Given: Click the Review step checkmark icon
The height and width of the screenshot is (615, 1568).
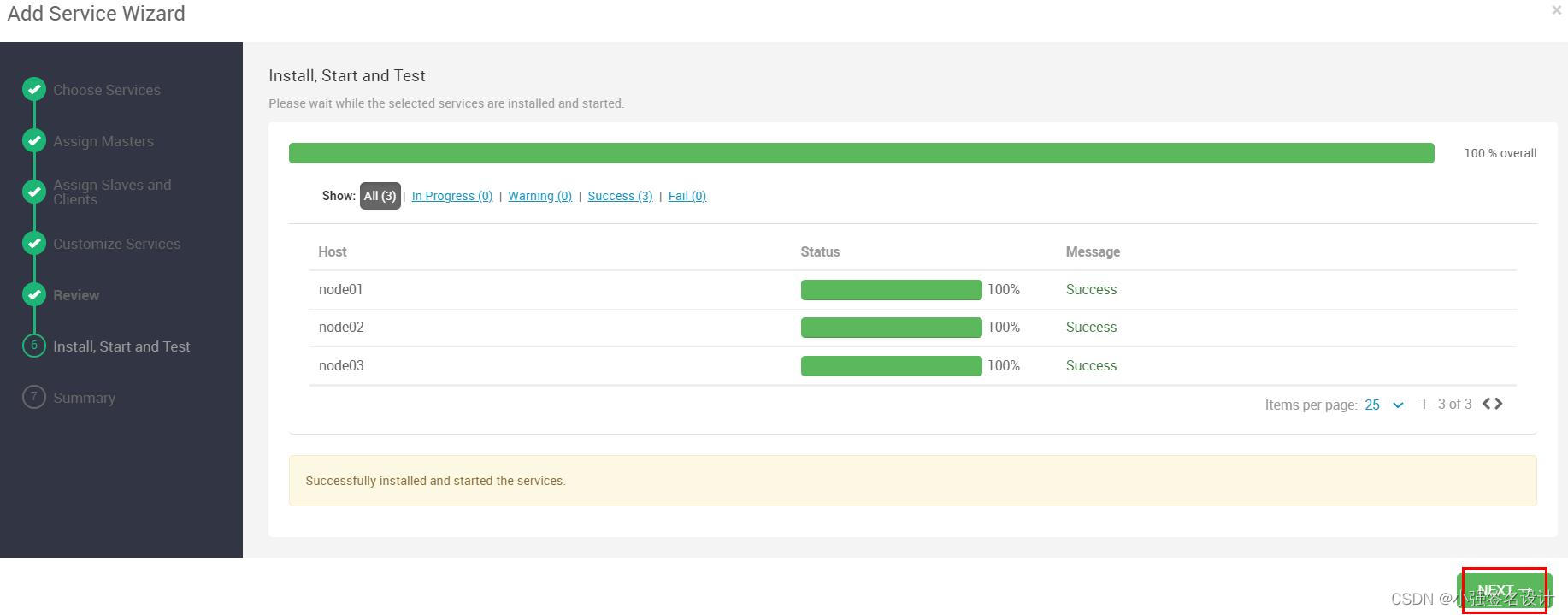Looking at the screenshot, I should (x=34, y=294).
